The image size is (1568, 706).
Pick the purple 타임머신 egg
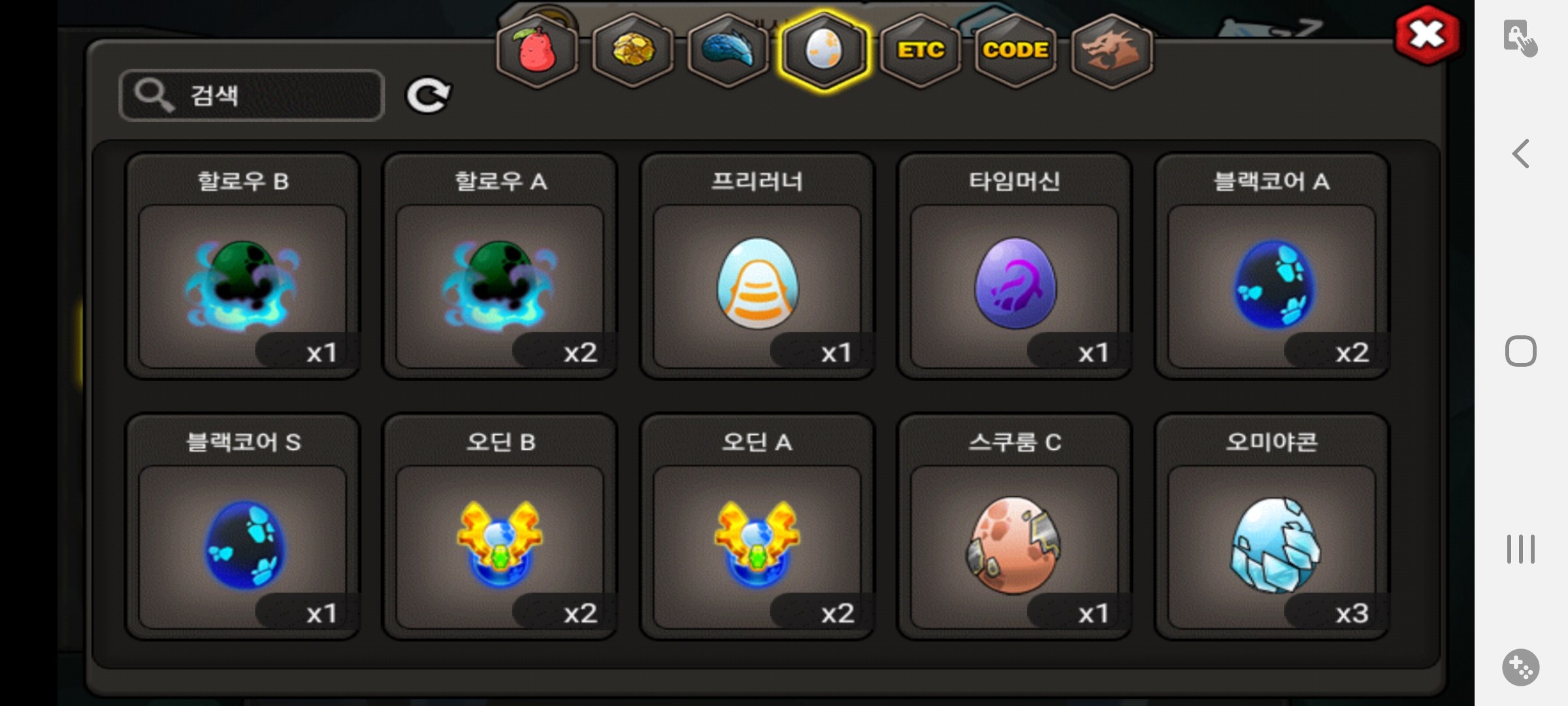pyautogui.click(x=1015, y=266)
